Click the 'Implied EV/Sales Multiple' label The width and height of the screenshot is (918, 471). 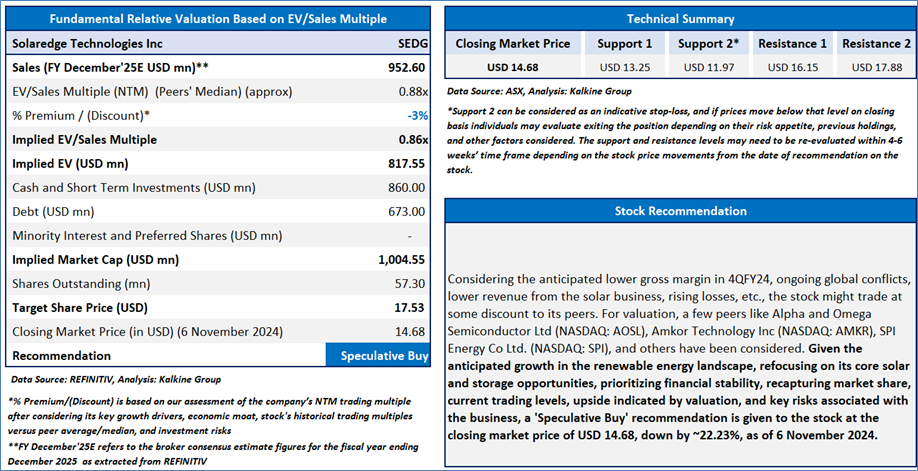point(84,140)
